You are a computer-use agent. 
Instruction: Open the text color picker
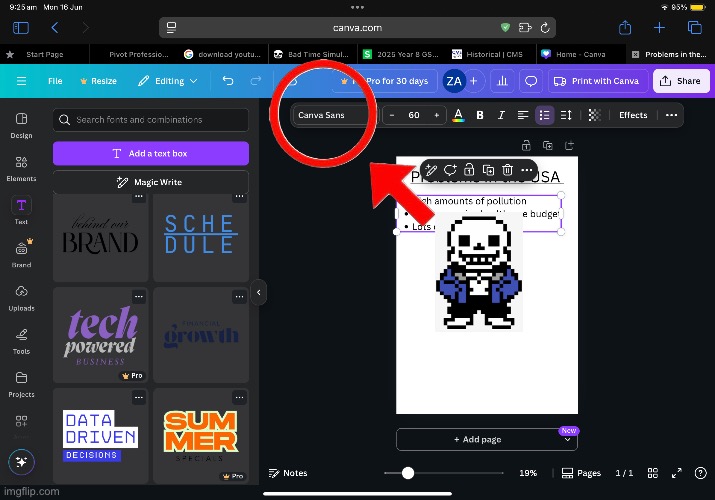click(x=458, y=115)
